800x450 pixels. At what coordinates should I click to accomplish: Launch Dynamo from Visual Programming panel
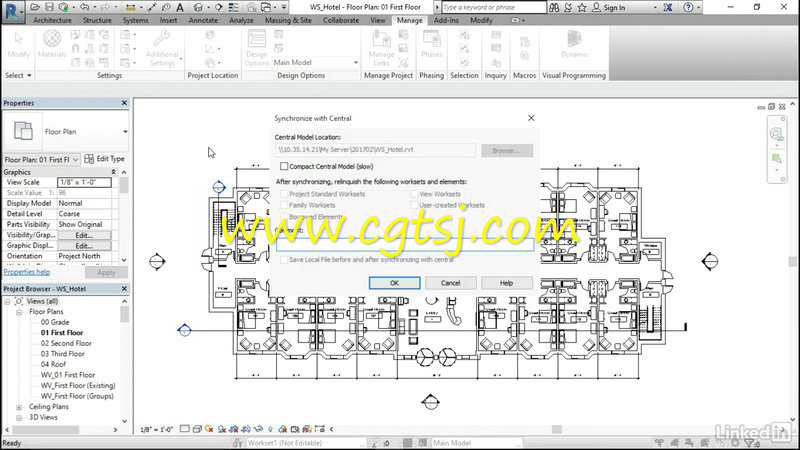click(574, 44)
